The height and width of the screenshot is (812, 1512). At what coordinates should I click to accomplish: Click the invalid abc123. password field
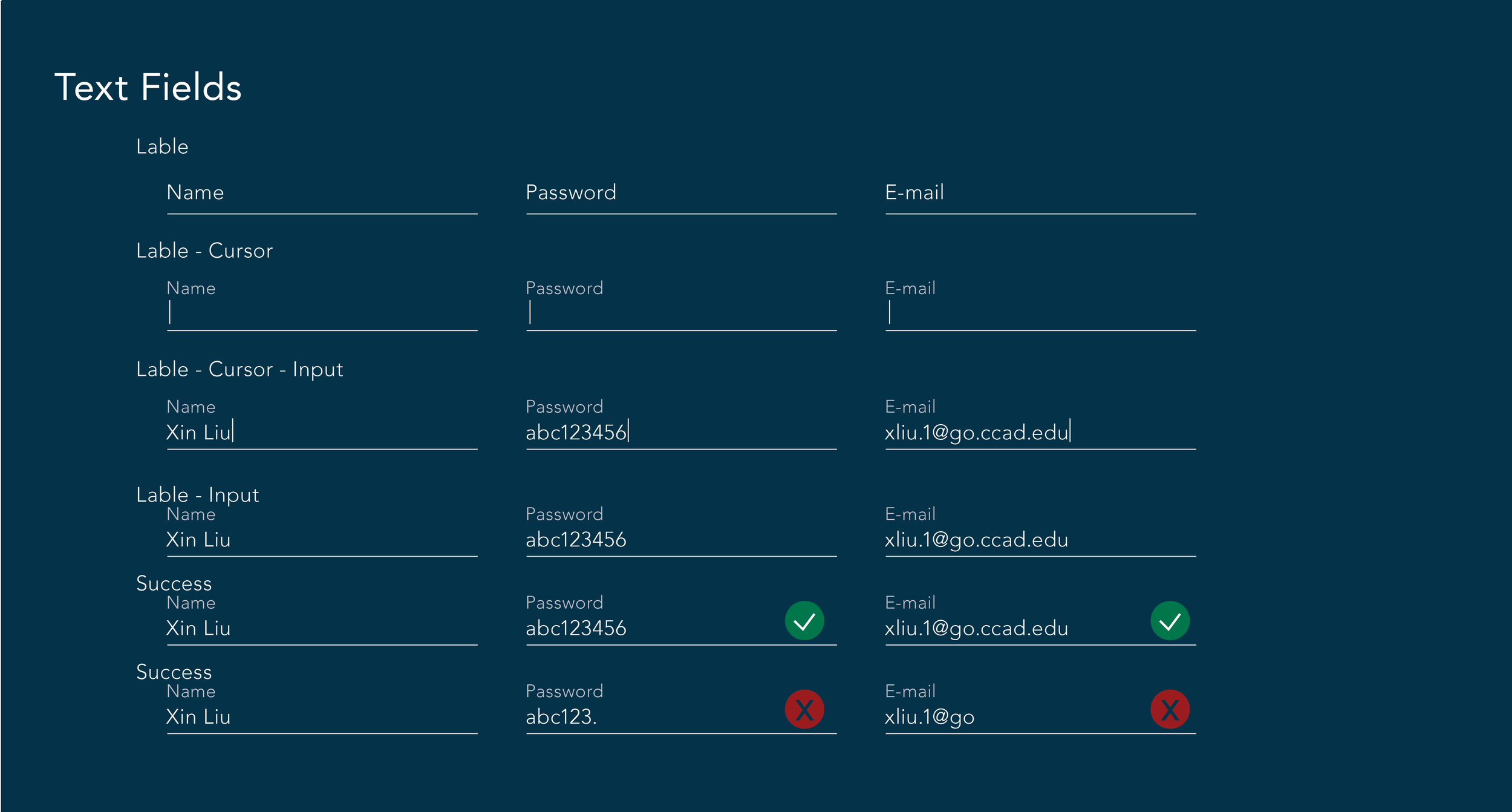tap(681, 707)
